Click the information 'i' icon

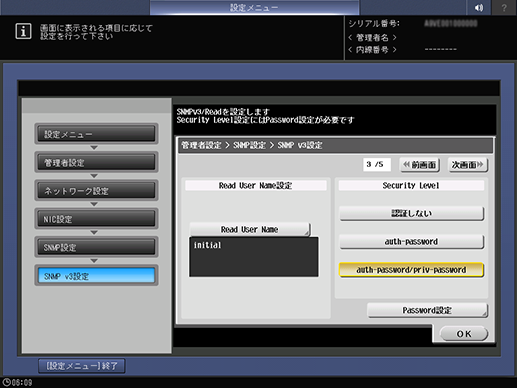pyautogui.click(x=23, y=31)
